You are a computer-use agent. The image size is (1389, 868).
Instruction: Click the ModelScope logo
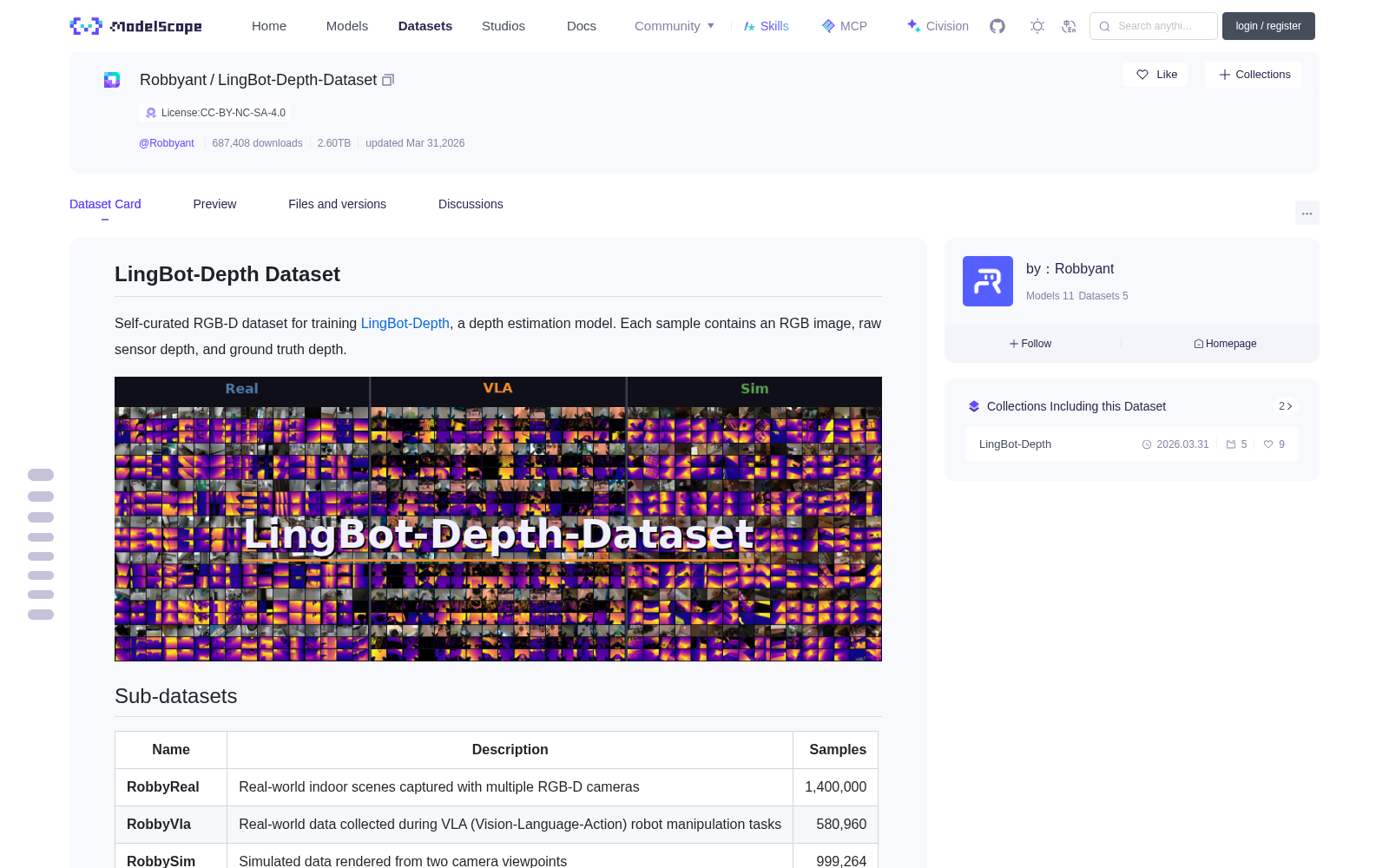[x=136, y=26]
